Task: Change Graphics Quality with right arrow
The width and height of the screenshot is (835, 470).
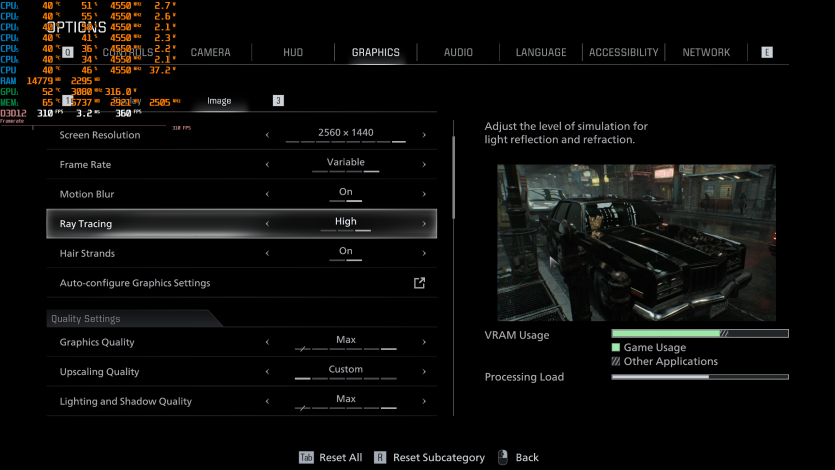Action: (x=424, y=342)
